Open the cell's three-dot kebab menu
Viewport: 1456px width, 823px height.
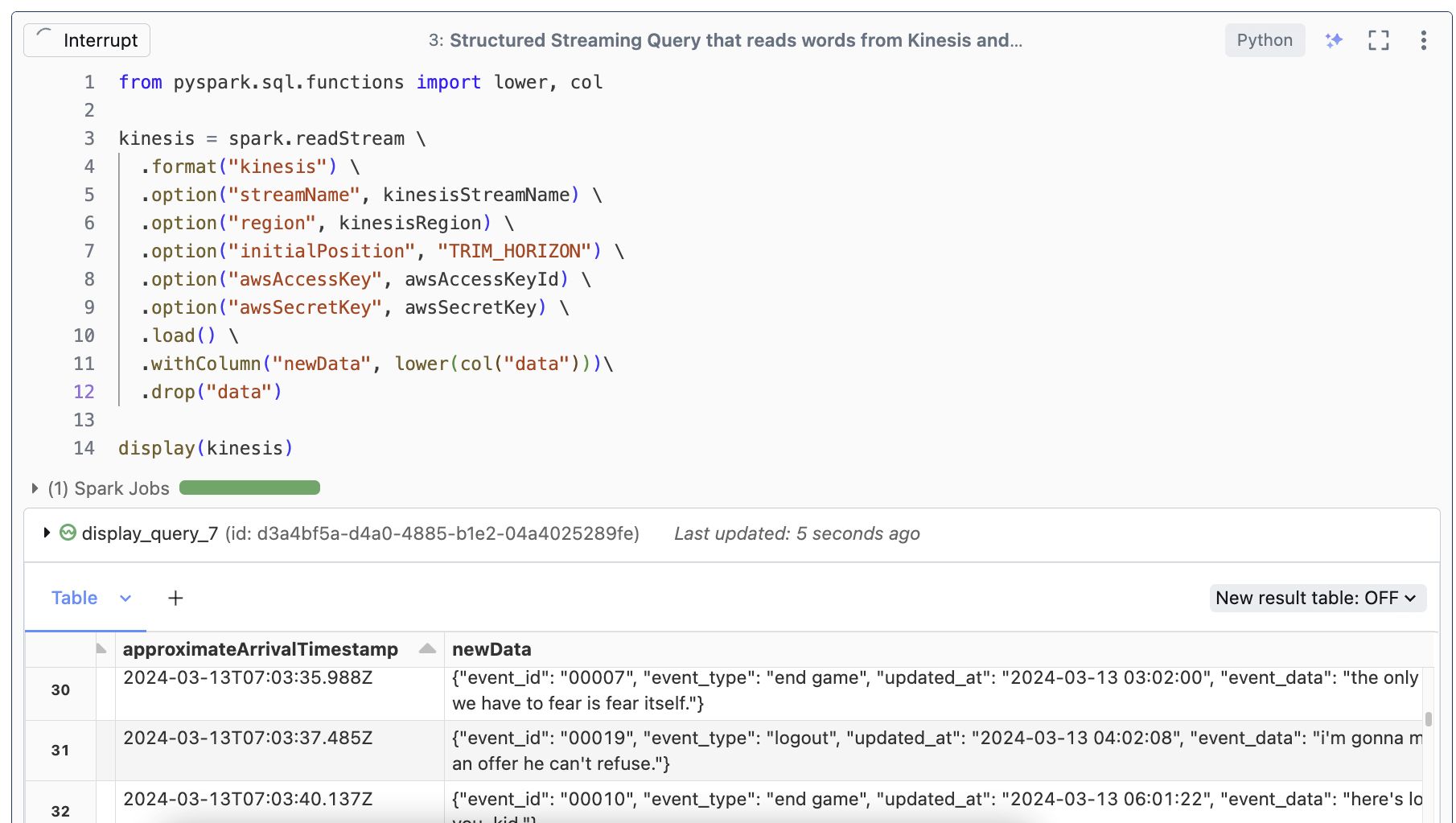pyautogui.click(x=1423, y=40)
